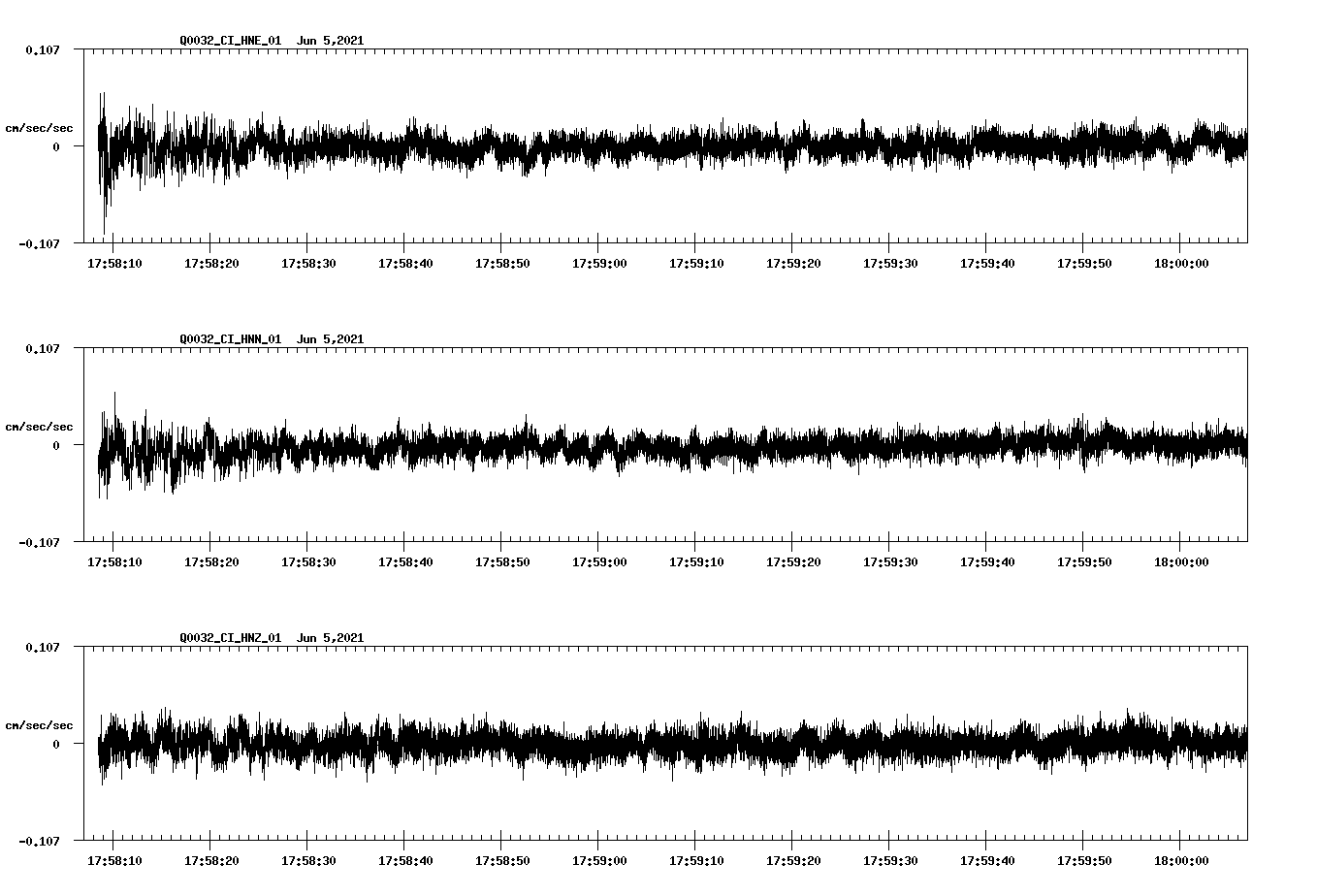Click the Jun 5,2021 date on the HNN plot

(331, 338)
